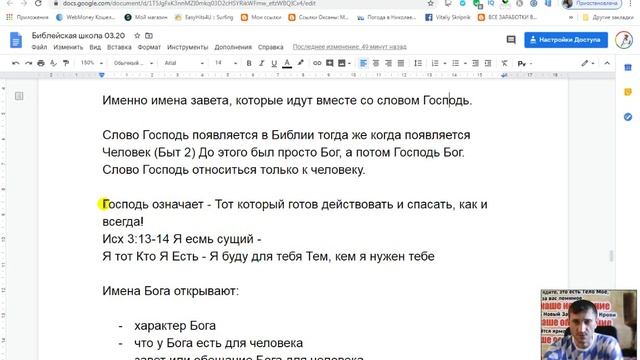Clear the text formatting
Screen dimensions: 640x360
[504, 63]
